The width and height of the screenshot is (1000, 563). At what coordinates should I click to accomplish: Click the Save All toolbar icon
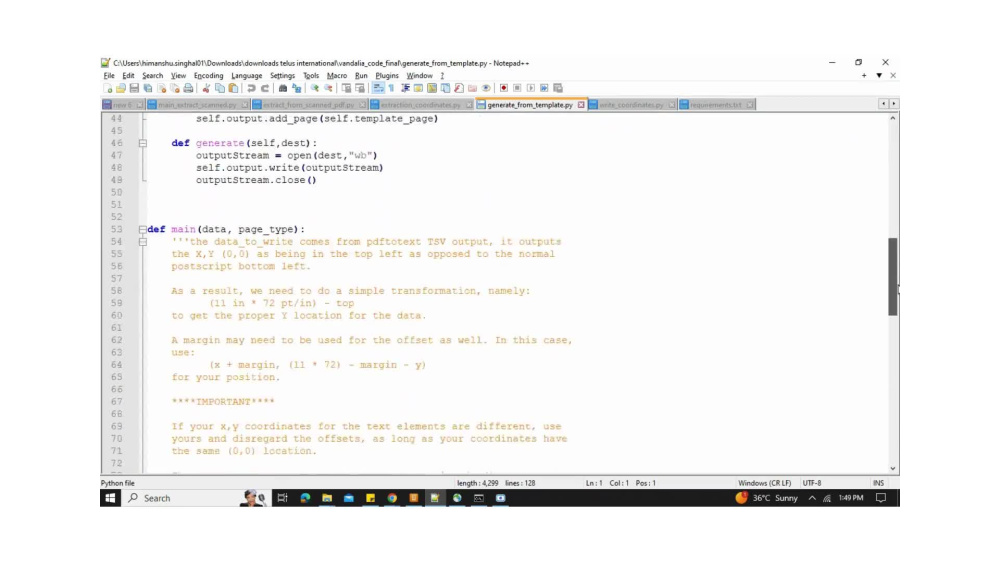point(148,88)
